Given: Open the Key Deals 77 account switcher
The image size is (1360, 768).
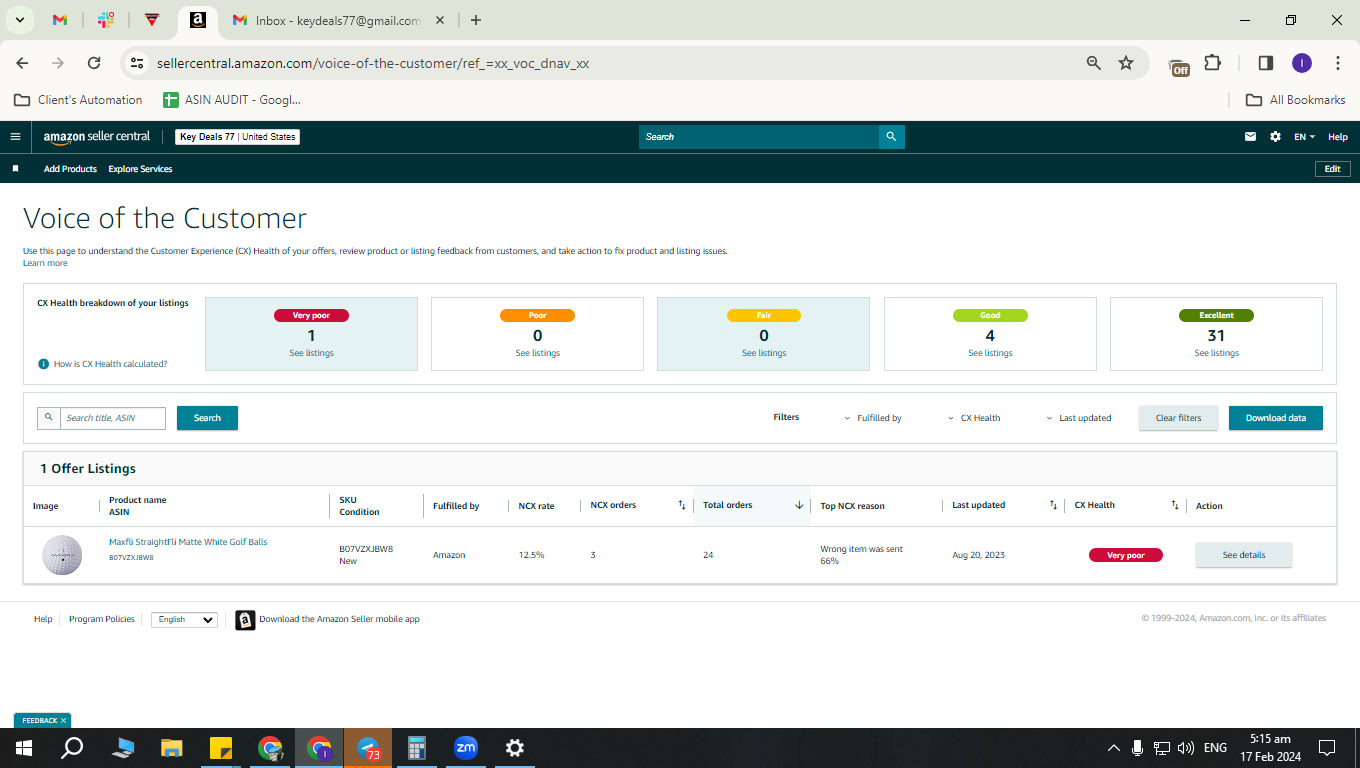Looking at the screenshot, I should 238,137.
